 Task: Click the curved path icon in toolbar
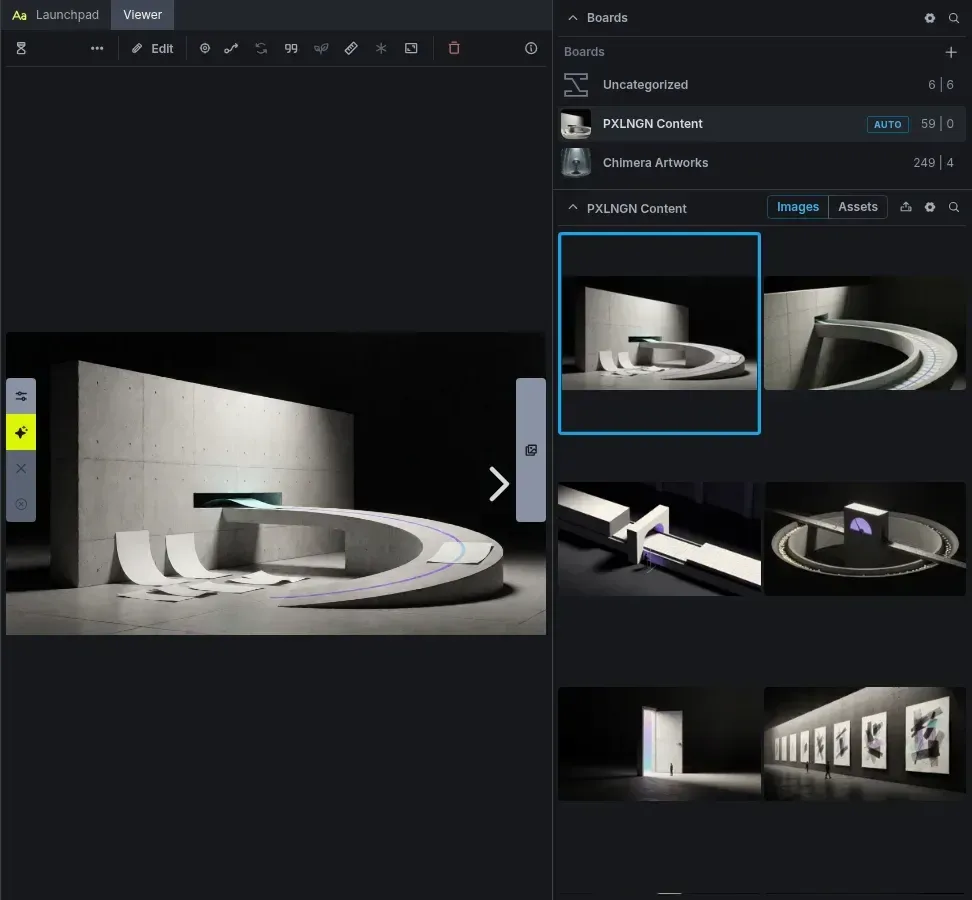231,48
